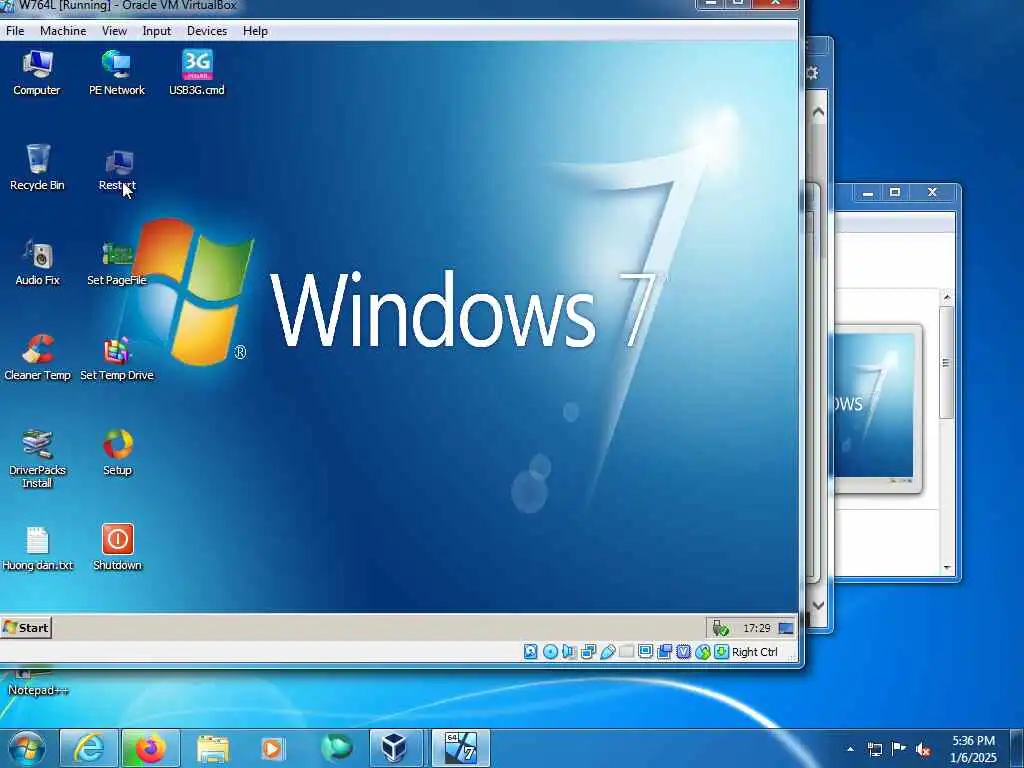
Task: Launch Internet Explorer from the host taskbar
Action: click(x=89, y=748)
